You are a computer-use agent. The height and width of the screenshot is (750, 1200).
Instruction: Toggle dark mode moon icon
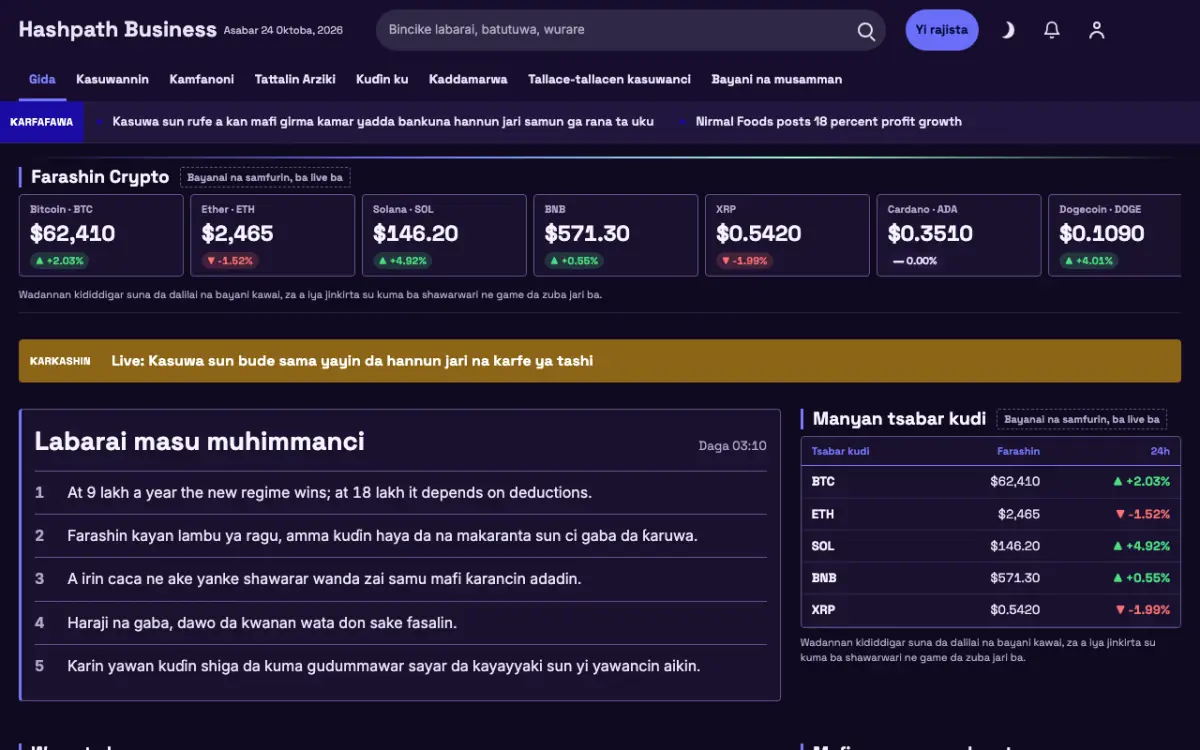click(x=1007, y=30)
